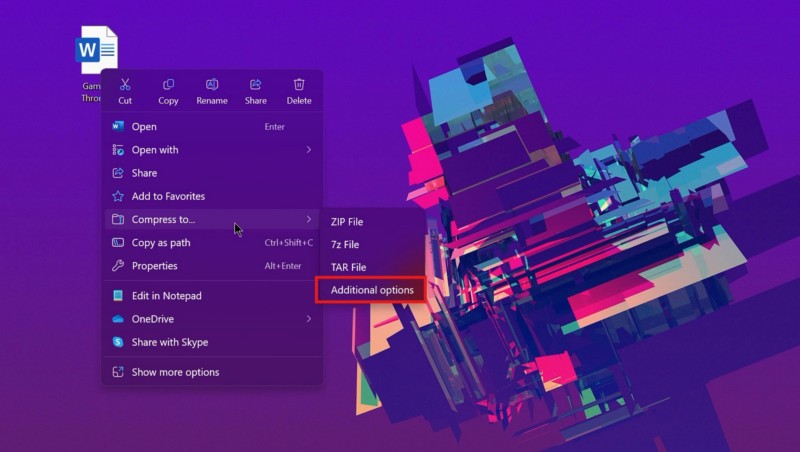800x452 pixels.
Task: Click the Alt+Enter shortcut text
Action: point(283,266)
